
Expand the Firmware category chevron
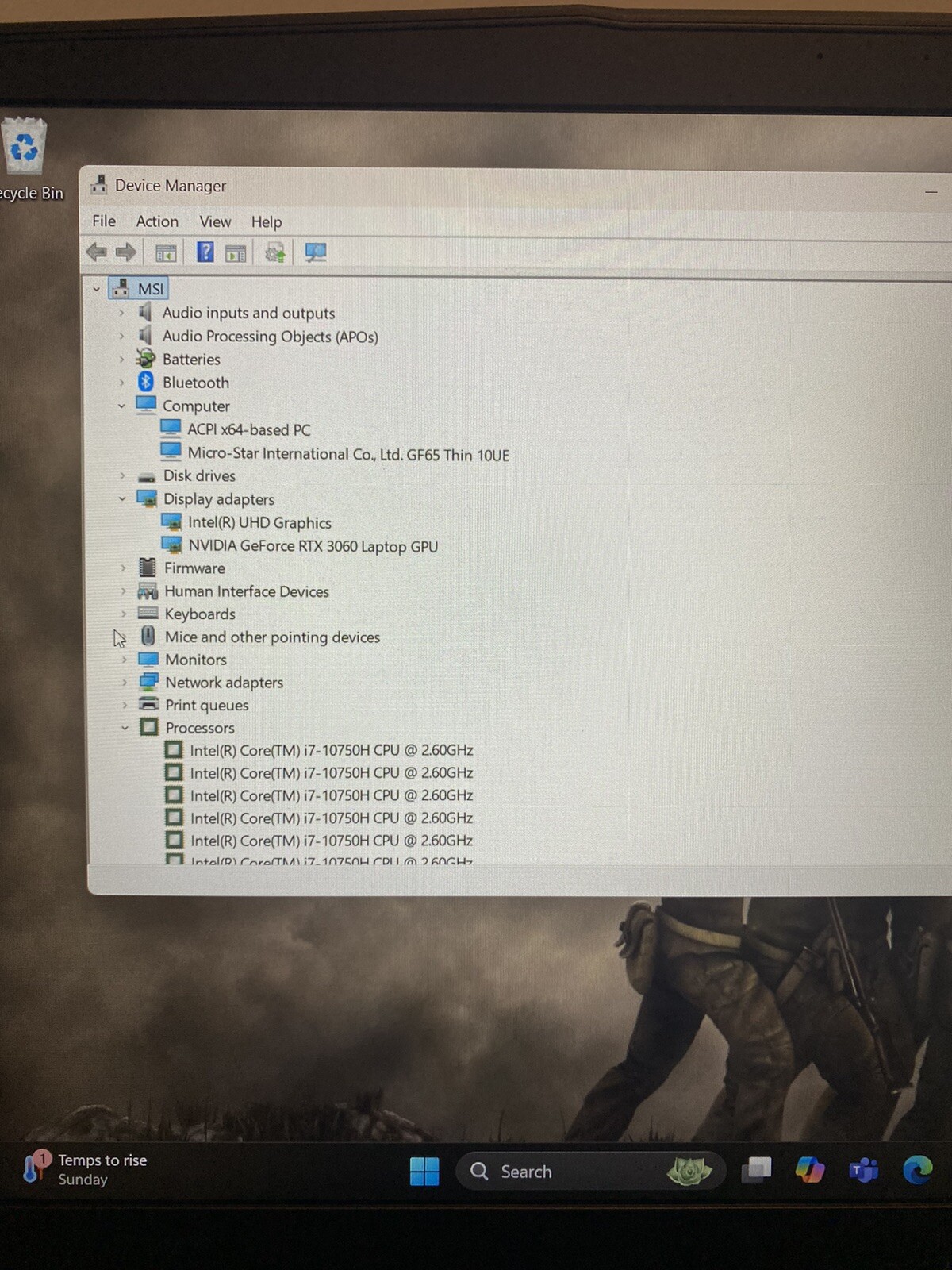coord(123,568)
